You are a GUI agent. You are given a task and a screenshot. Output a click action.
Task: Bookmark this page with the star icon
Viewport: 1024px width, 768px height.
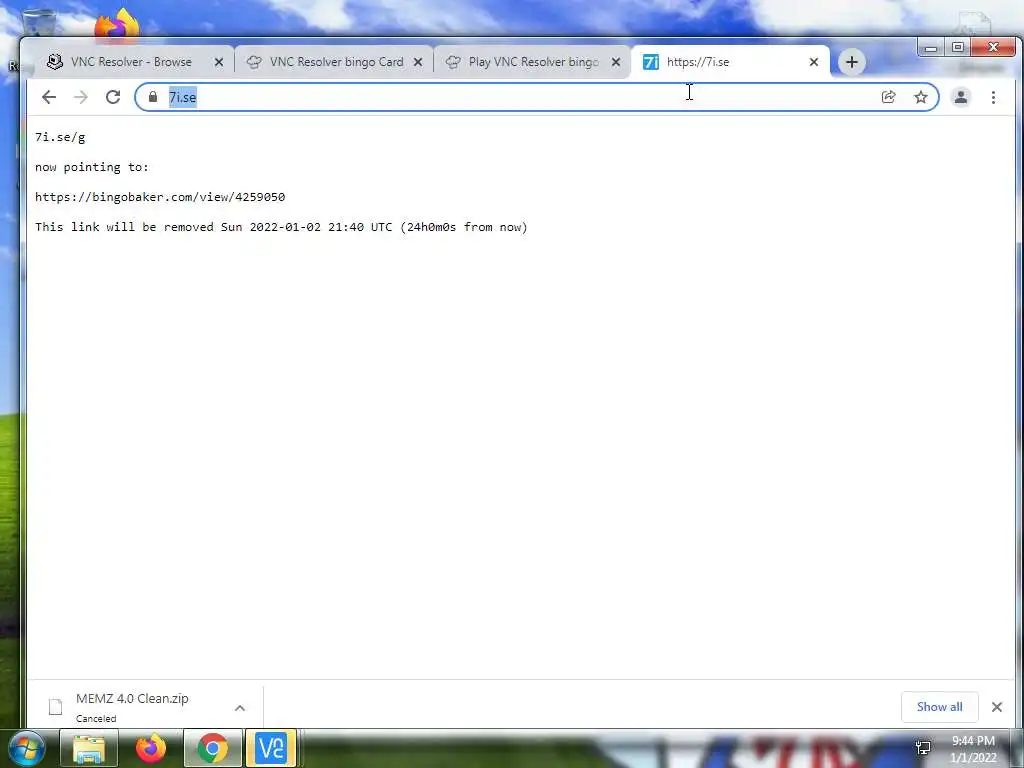(x=921, y=97)
